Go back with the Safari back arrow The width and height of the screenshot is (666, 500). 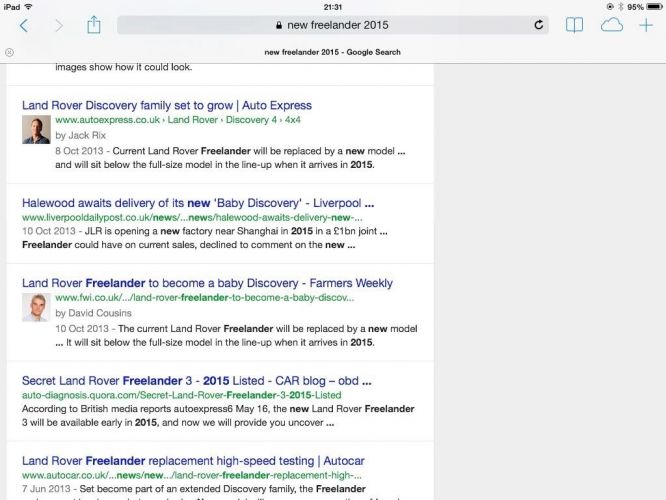click(24, 25)
